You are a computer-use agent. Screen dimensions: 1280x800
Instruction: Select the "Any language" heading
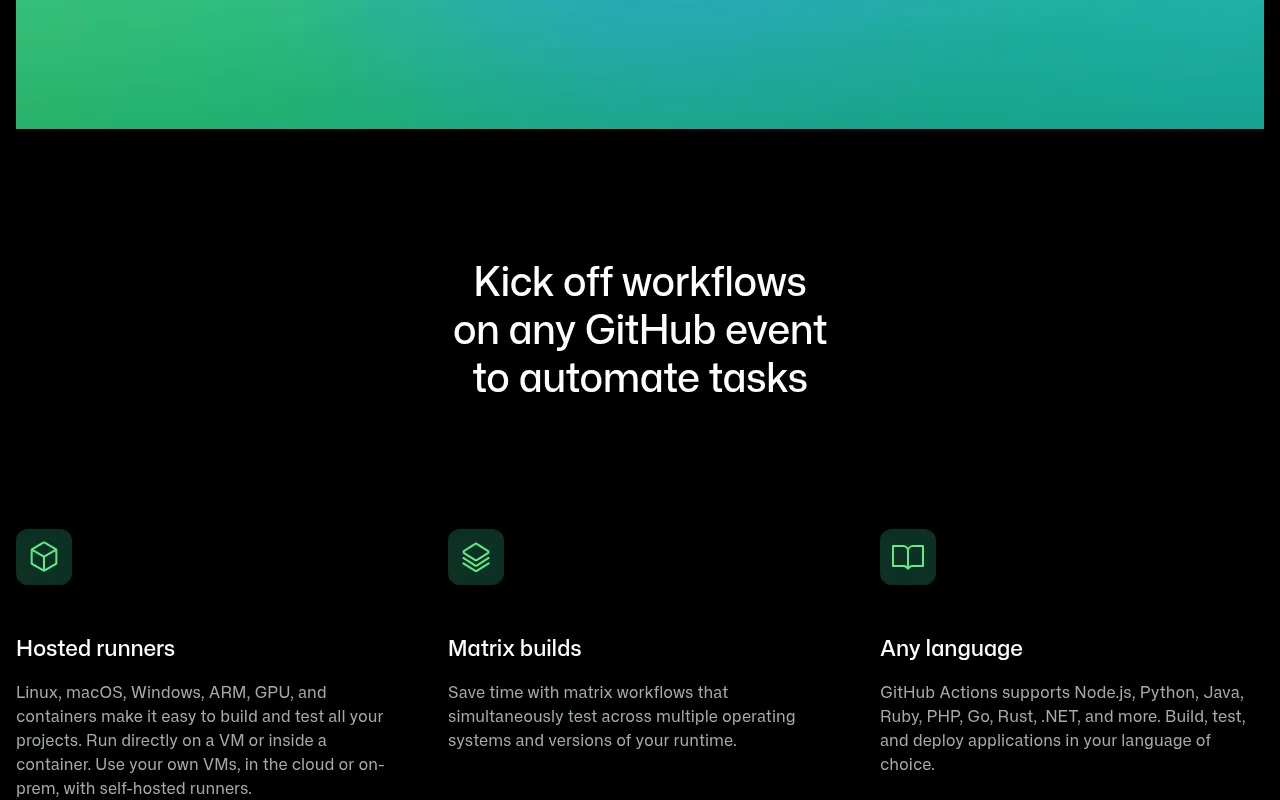click(951, 648)
